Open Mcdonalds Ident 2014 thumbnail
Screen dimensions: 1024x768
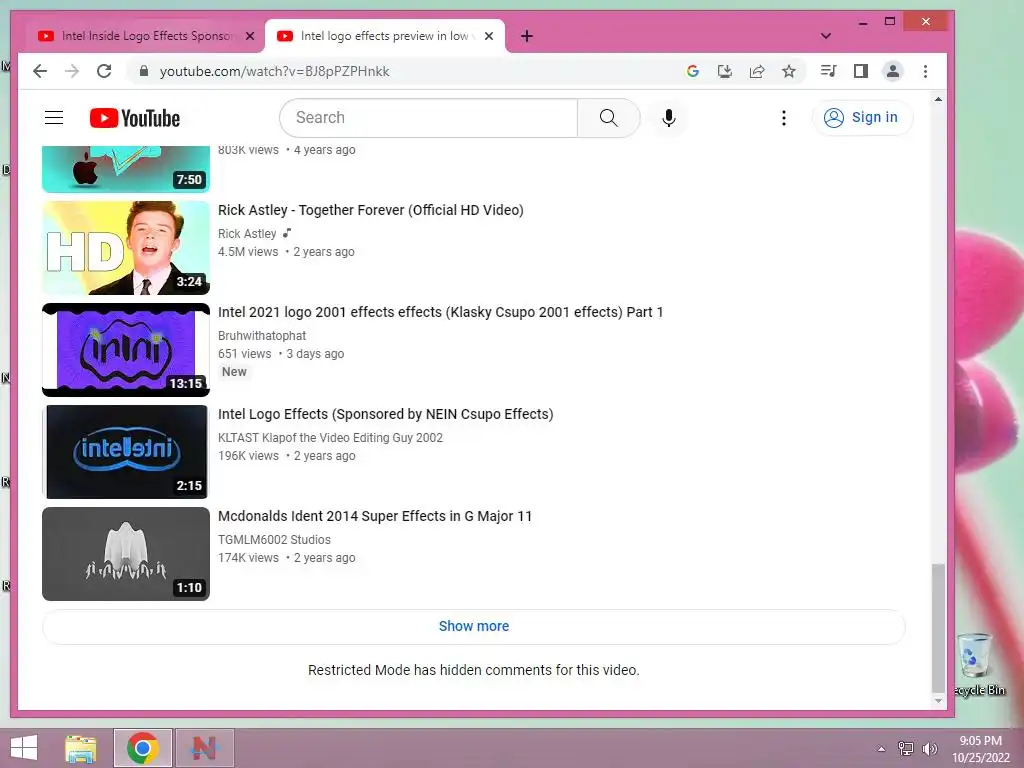(126, 554)
